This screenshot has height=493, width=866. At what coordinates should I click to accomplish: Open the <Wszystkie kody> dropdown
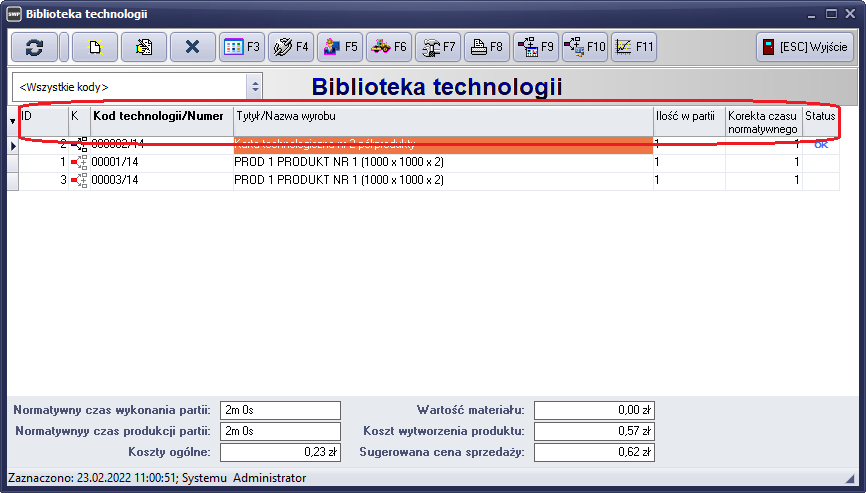(136, 87)
